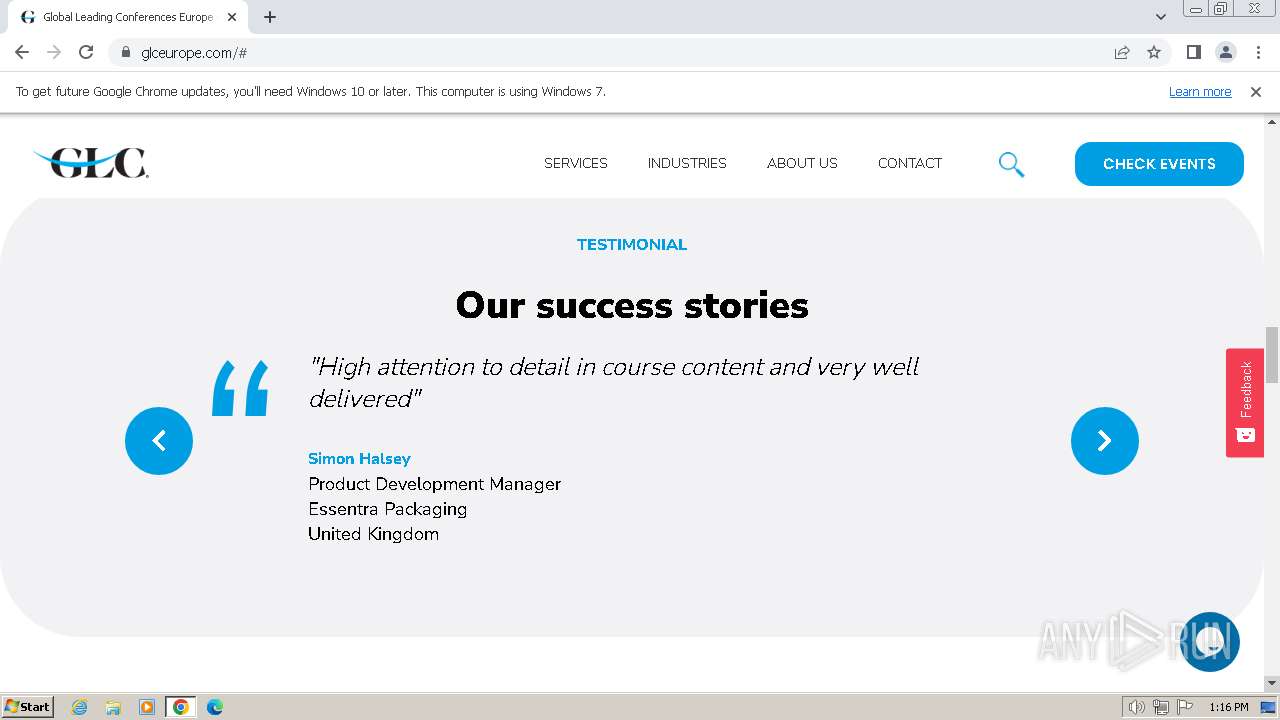Go to the CONTACT page
Screen dimensions: 1280x720
click(910, 163)
